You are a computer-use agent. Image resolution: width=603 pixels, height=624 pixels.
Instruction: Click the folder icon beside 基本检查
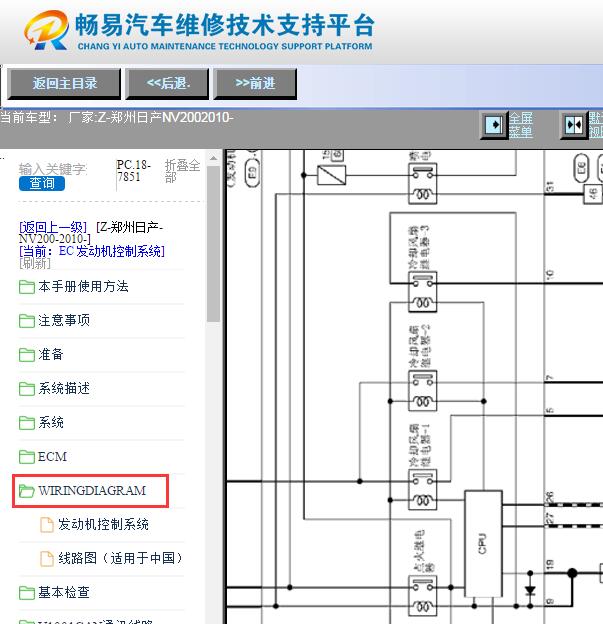[x=27, y=593]
